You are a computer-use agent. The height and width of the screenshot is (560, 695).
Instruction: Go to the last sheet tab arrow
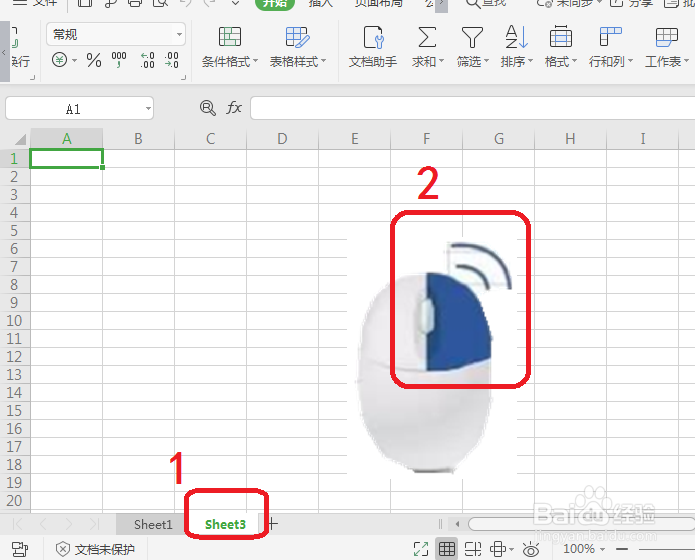coord(94,524)
